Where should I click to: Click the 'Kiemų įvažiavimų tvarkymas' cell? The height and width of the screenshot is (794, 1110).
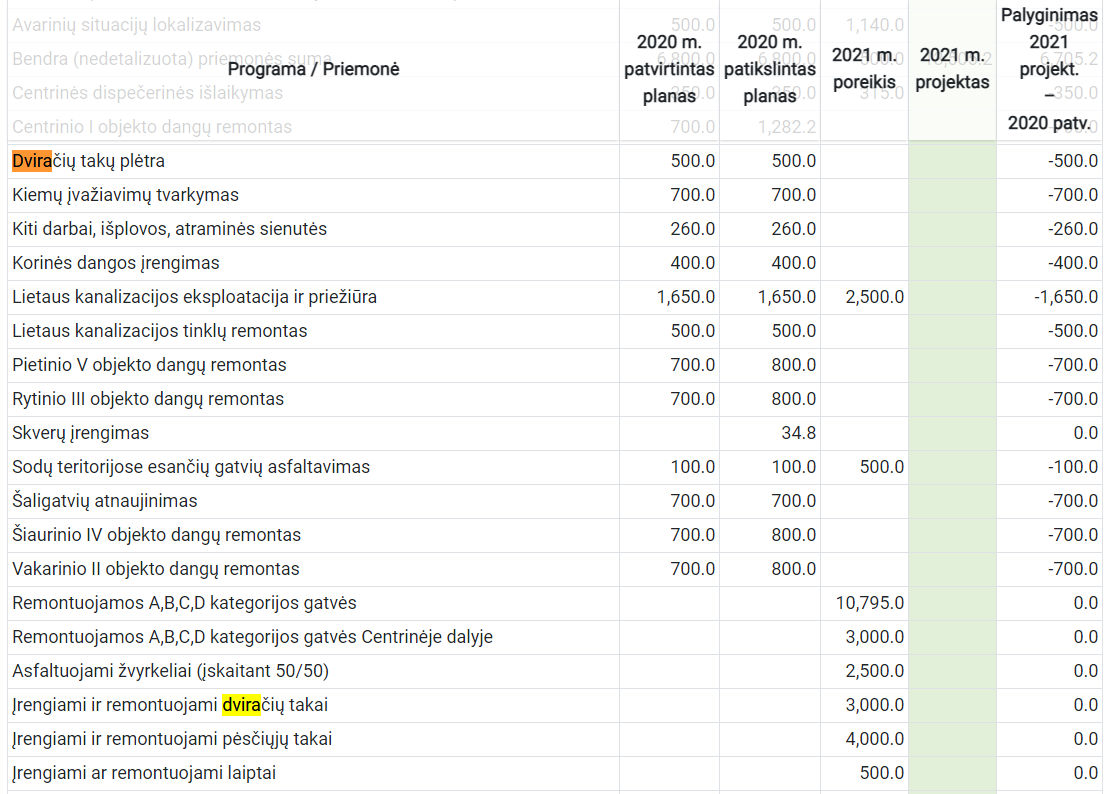point(126,195)
